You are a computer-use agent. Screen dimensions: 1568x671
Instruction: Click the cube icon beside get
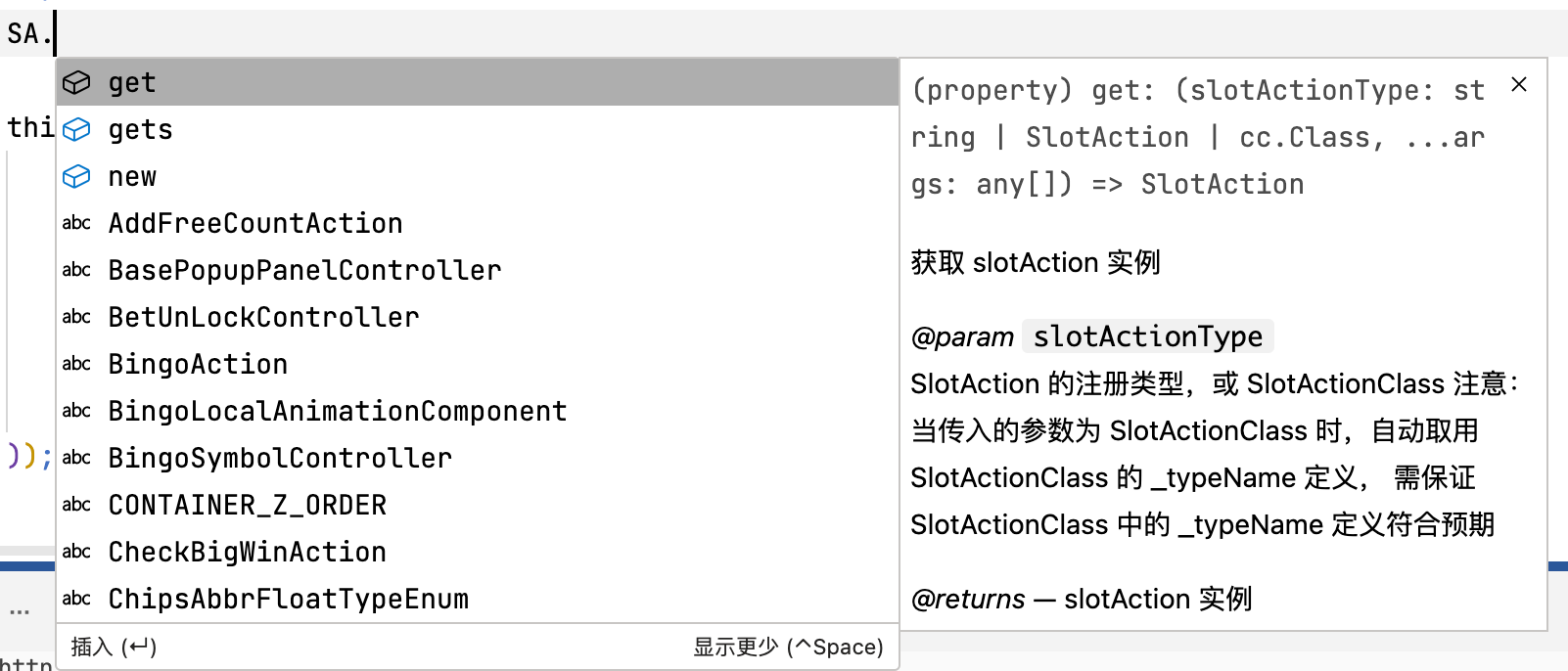coord(76,83)
